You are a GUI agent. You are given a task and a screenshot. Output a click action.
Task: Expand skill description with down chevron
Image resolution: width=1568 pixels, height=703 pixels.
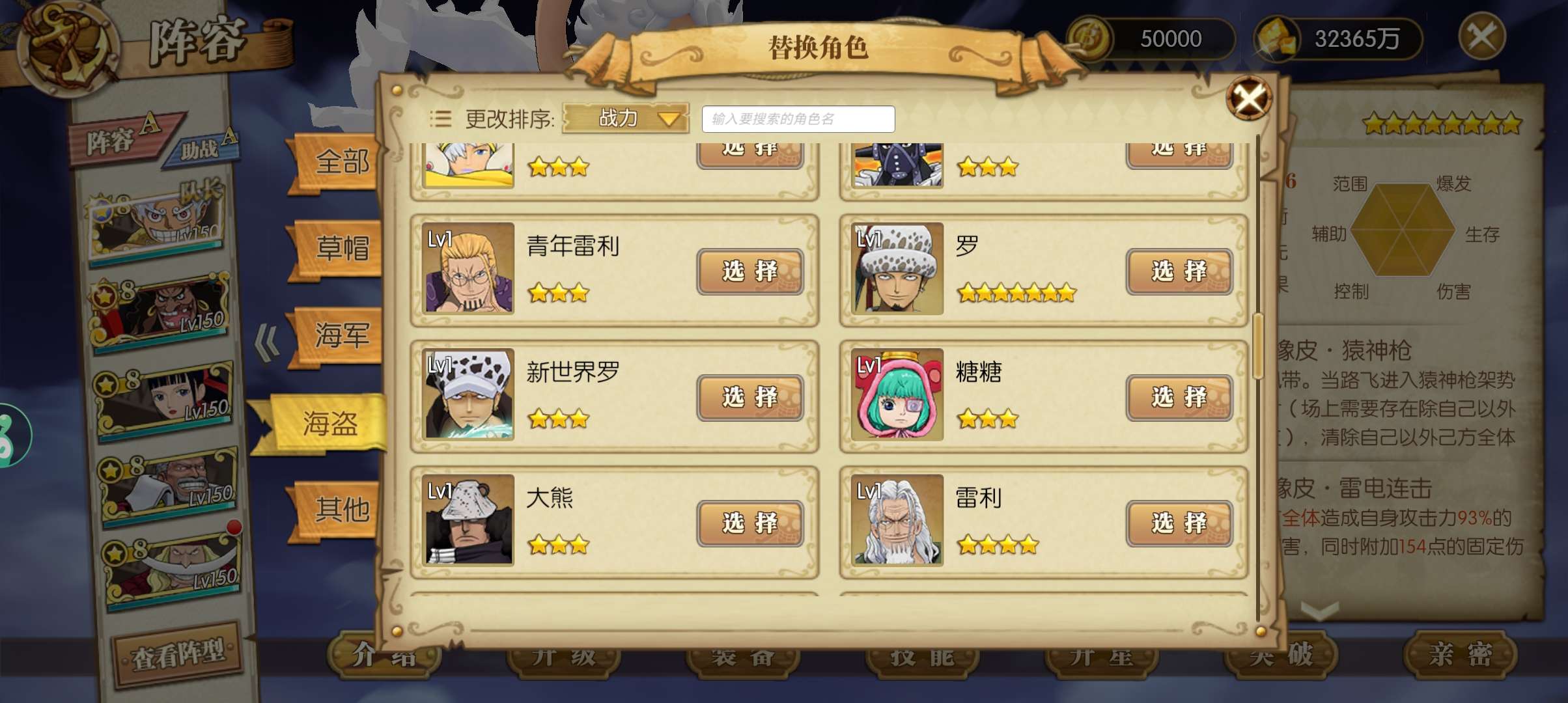(1319, 611)
